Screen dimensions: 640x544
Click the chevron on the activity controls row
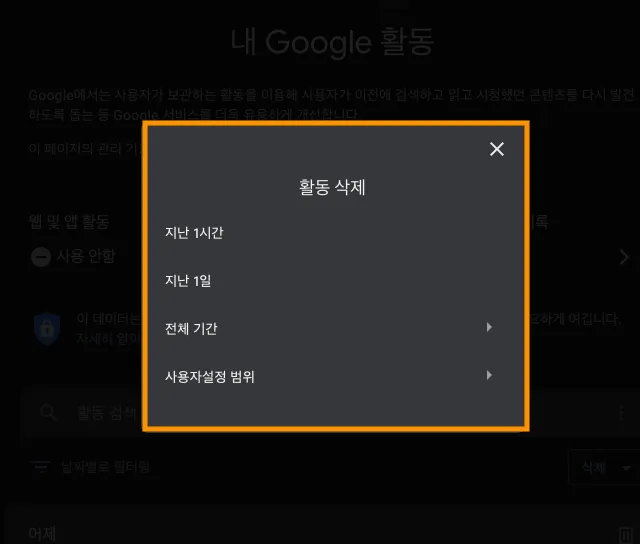pyautogui.click(x=624, y=257)
